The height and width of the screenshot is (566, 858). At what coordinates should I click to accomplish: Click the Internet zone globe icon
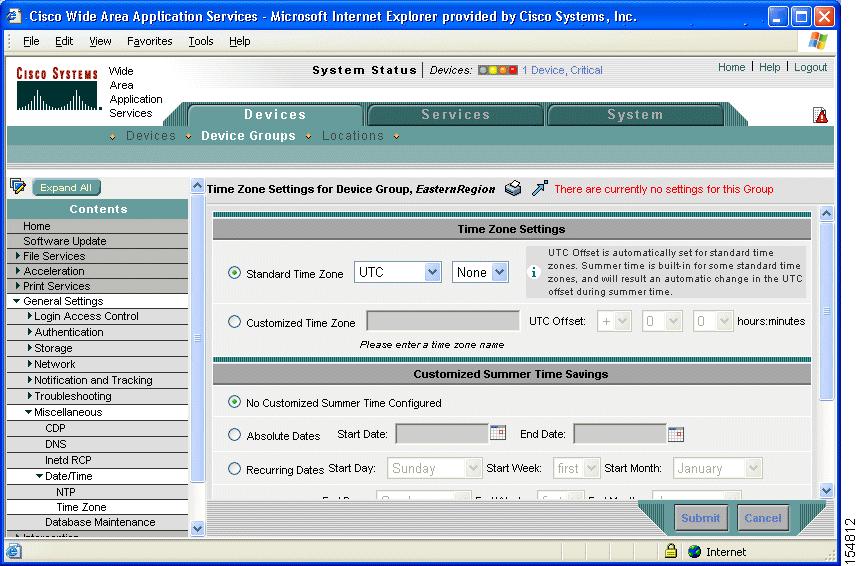pyautogui.click(x=694, y=551)
